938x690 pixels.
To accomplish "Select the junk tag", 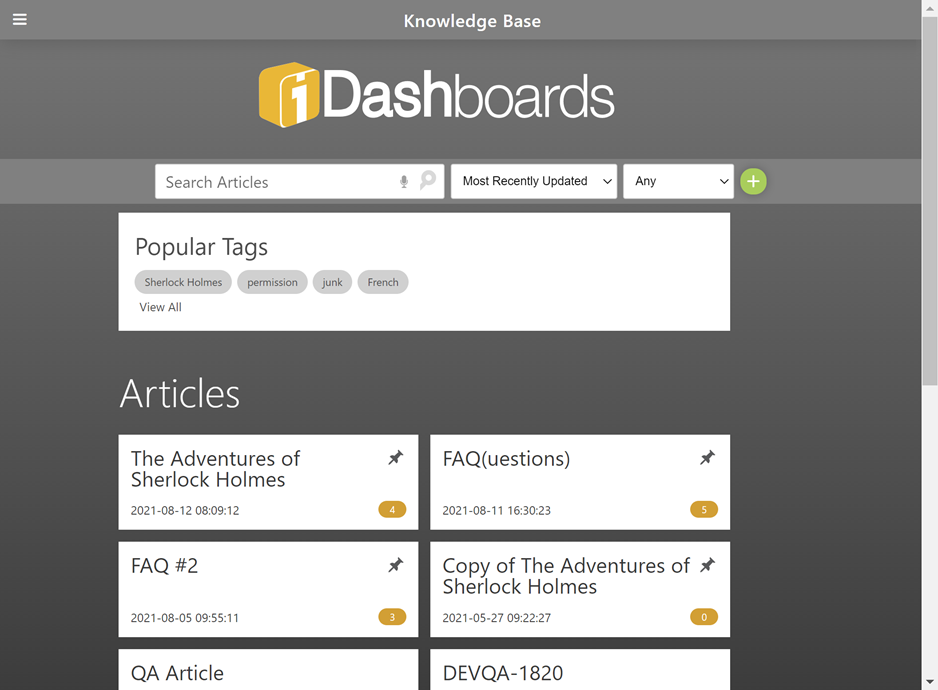I will (x=332, y=282).
